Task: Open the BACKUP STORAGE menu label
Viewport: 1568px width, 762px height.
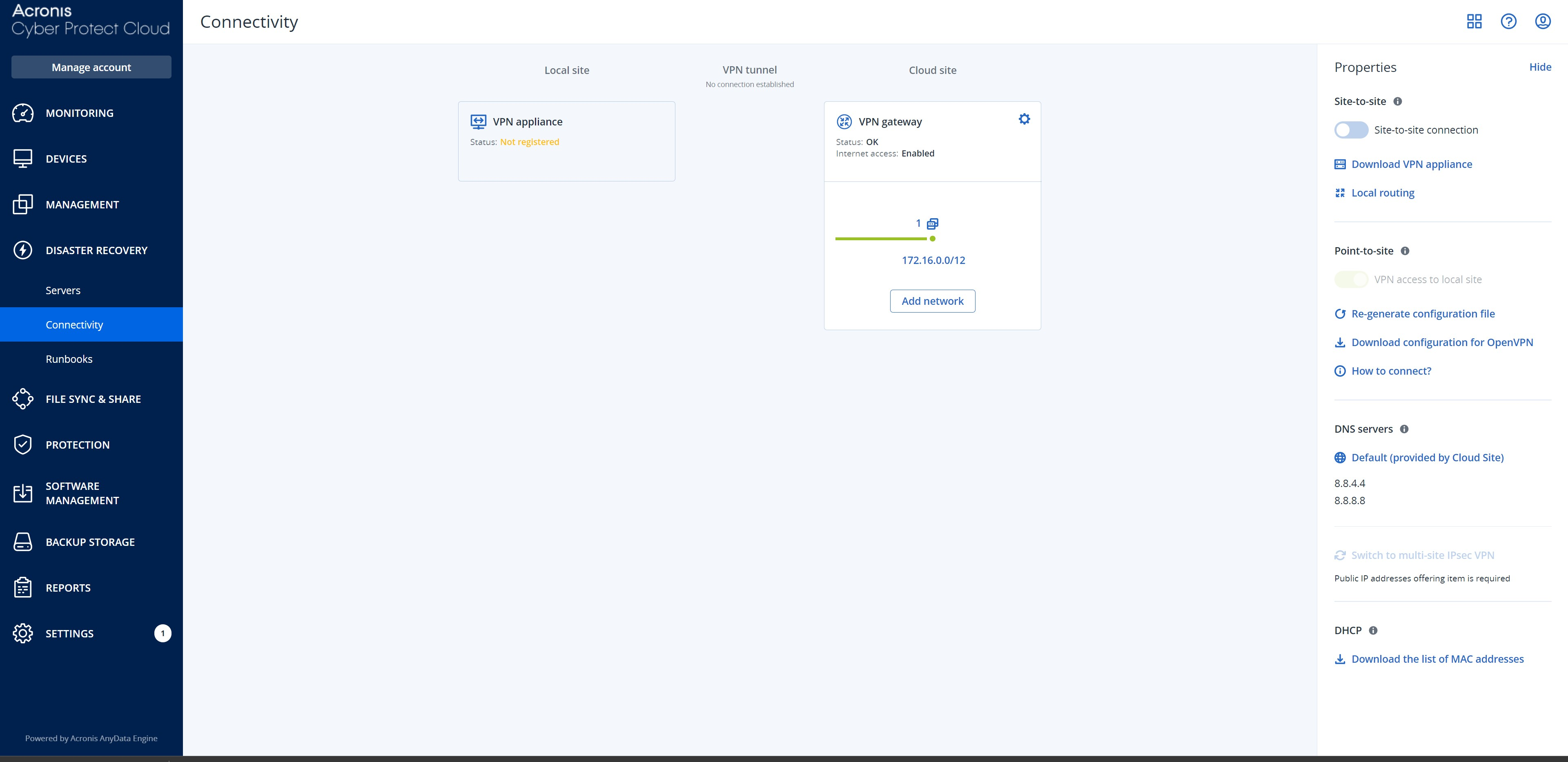Action: (90, 541)
